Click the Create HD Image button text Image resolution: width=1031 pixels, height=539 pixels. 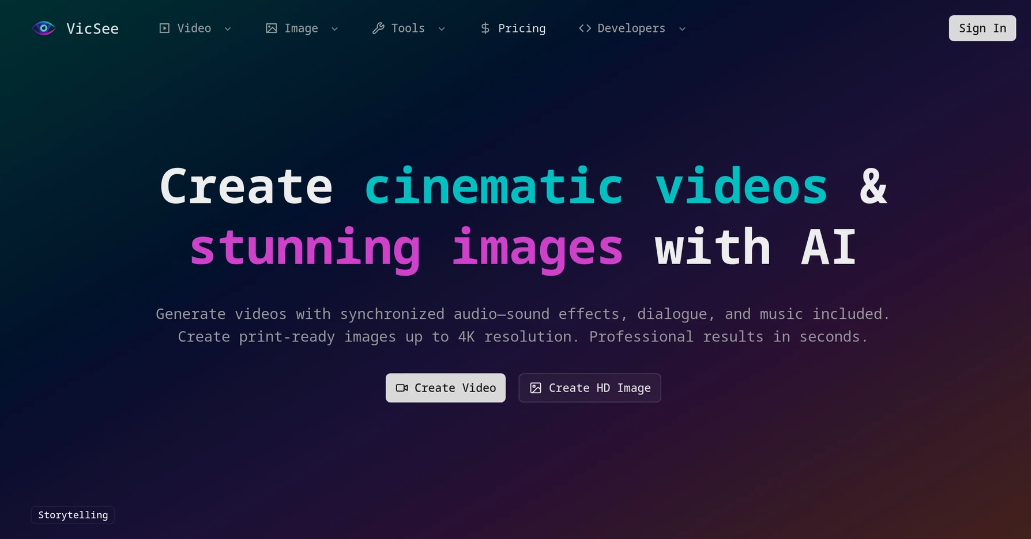click(x=599, y=388)
